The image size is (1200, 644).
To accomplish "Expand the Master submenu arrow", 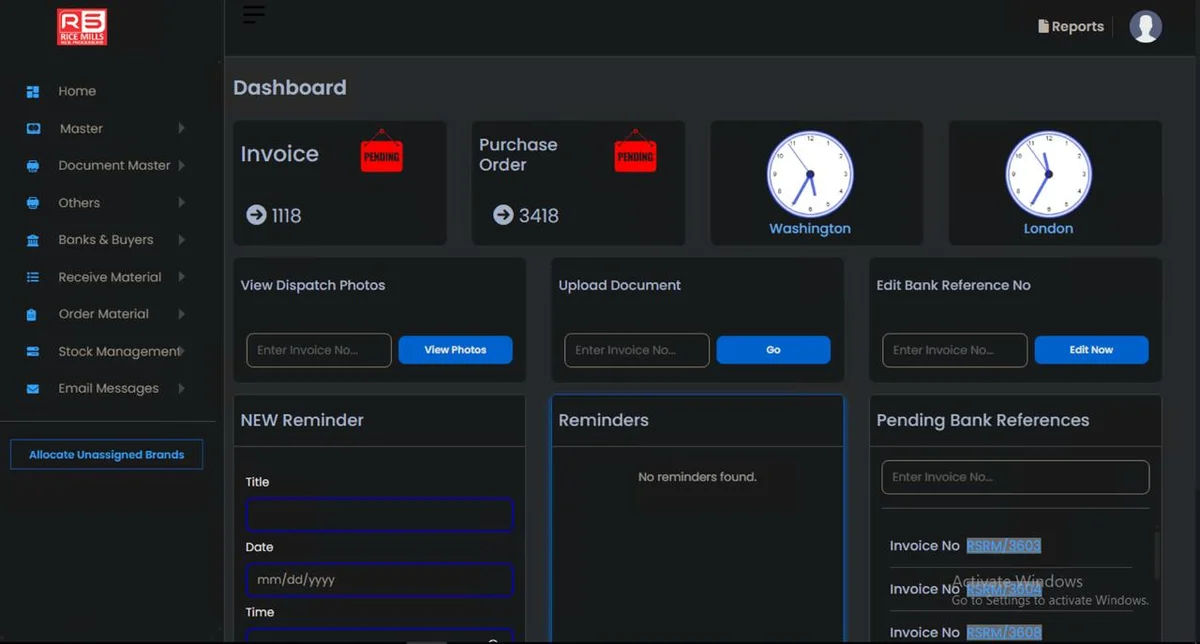I will (x=181, y=128).
